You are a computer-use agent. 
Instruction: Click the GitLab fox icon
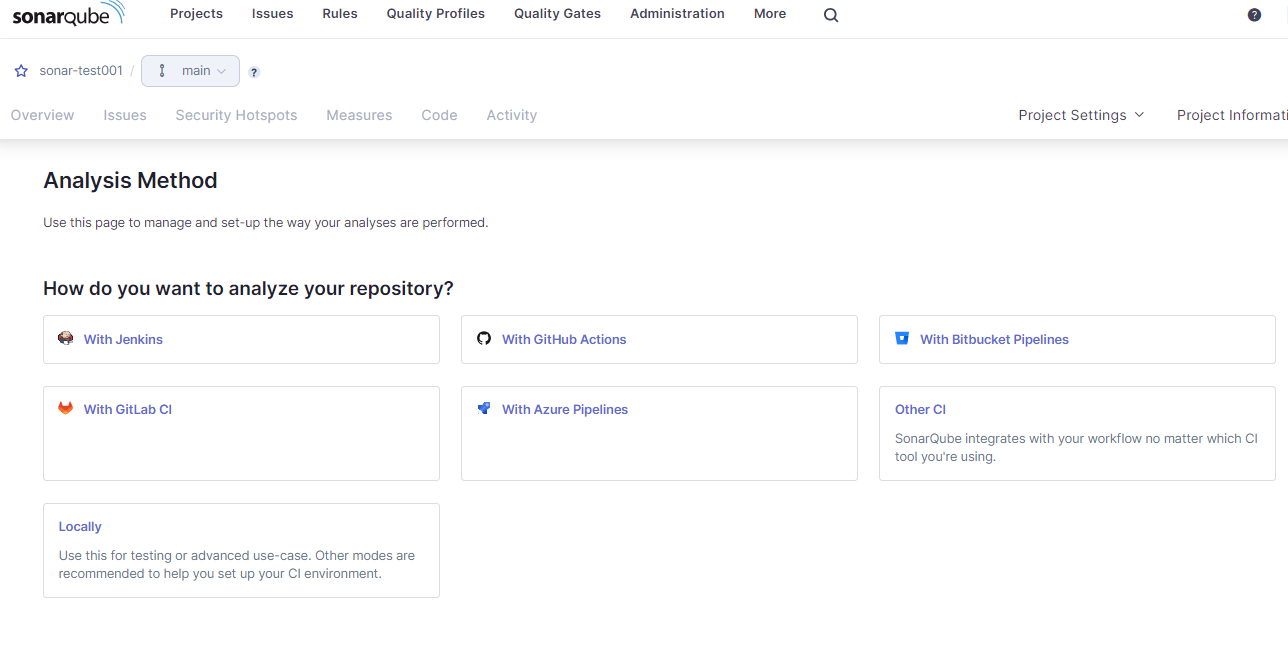(x=66, y=409)
